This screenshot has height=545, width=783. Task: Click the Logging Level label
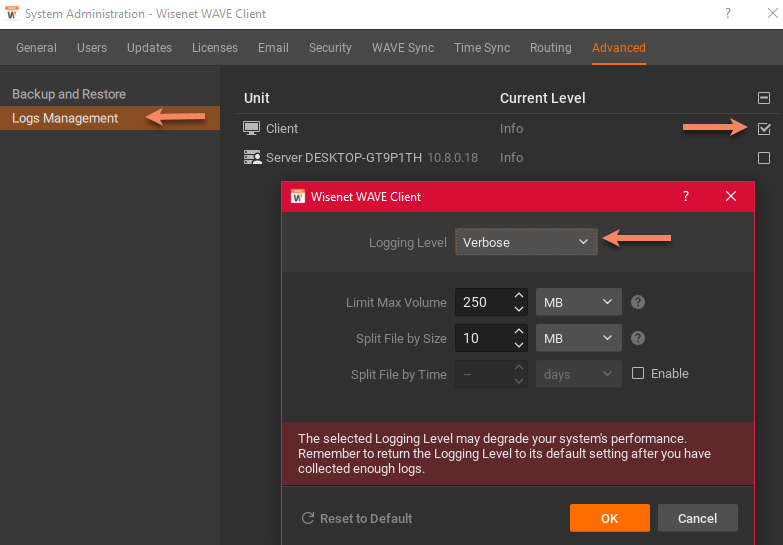[x=407, y=242]
